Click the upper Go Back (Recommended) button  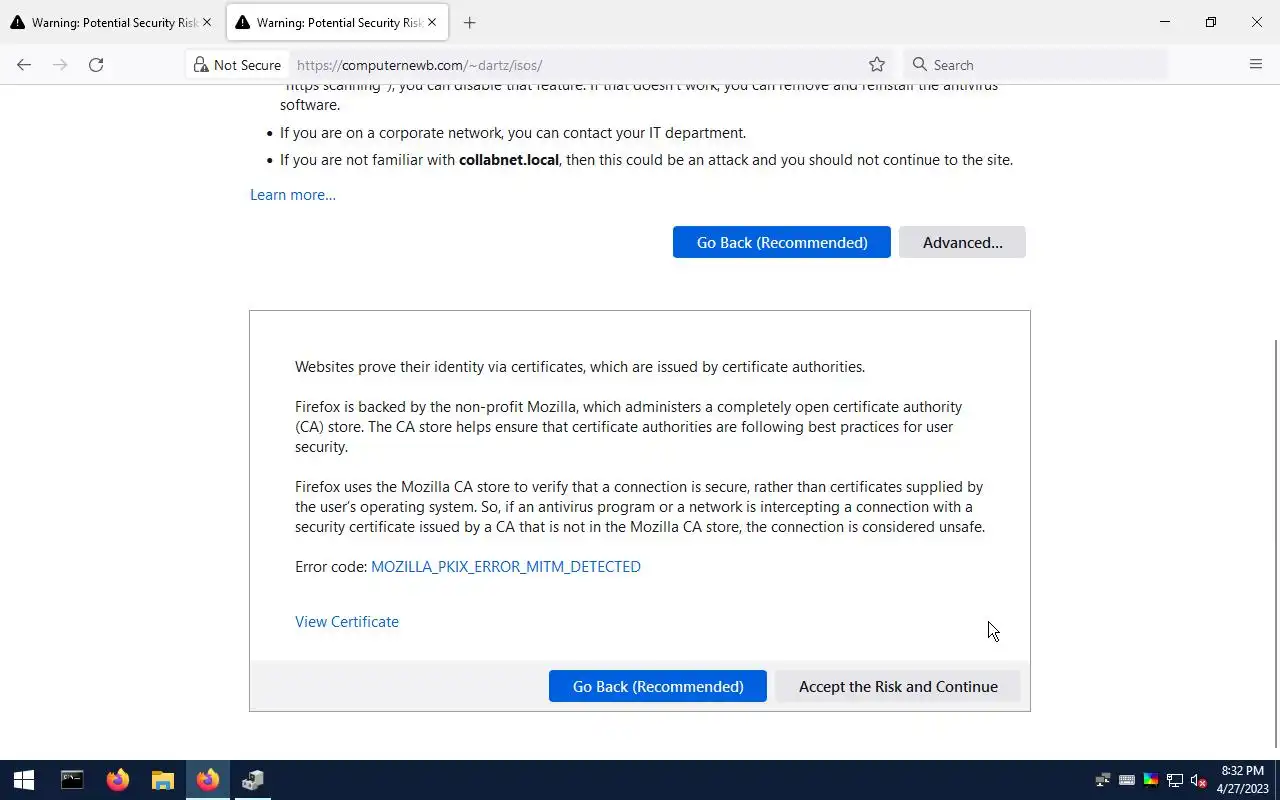click(782, 242)
